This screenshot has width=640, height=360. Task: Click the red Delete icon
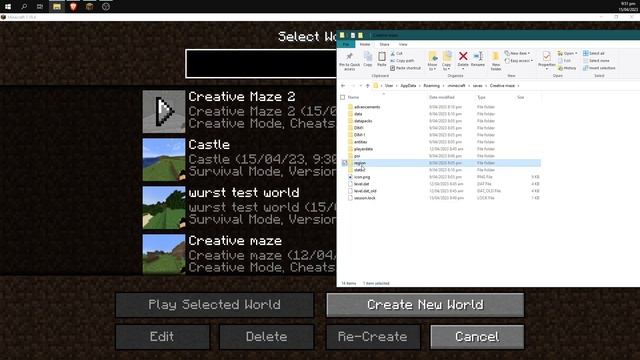463,56
